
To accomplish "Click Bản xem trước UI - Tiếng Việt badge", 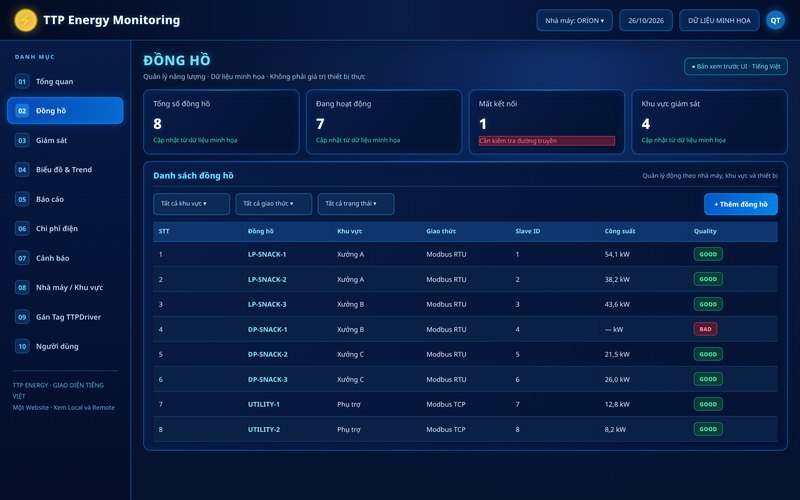I will 736,66.
